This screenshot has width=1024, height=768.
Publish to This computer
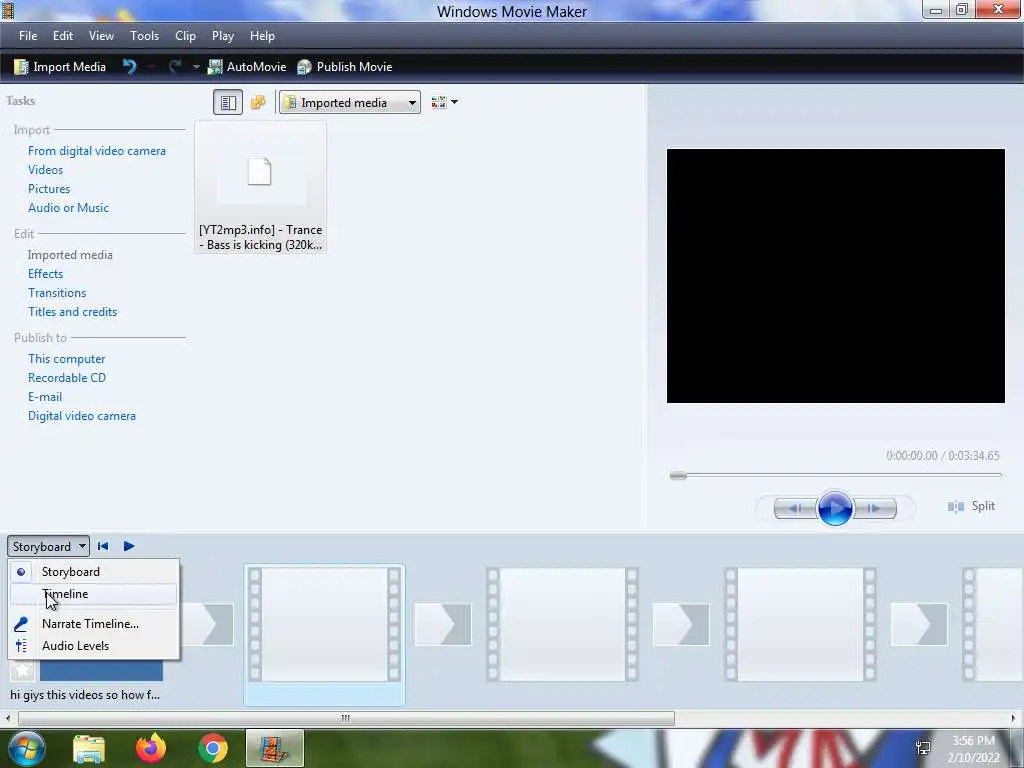[x=66, y=359]
